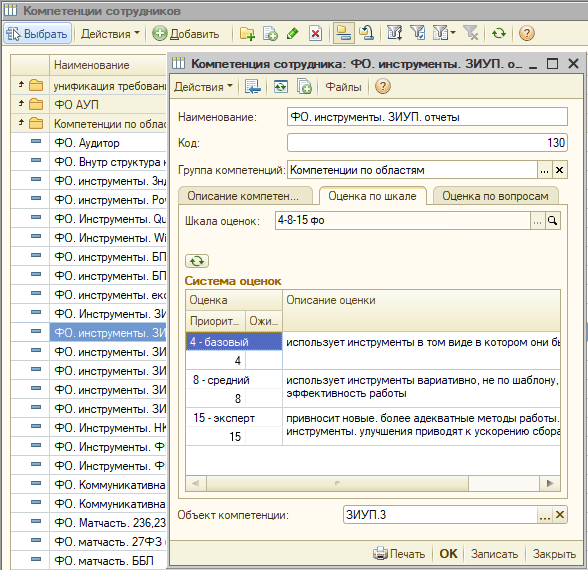This screenshot has width=588, height=570.
Task: Switch to Оценка по вопросам tab
Action: 495,196
